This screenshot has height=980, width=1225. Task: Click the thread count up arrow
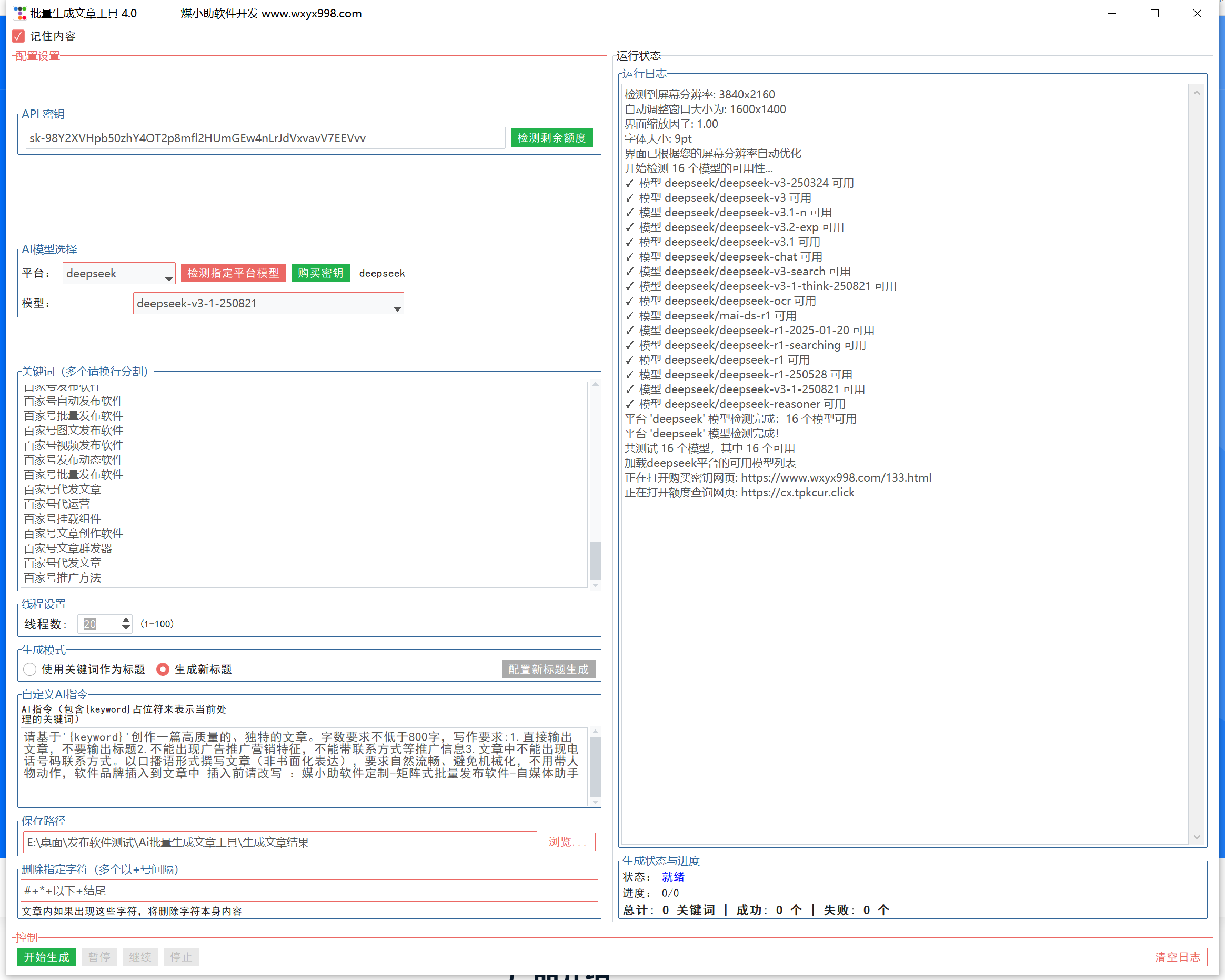[x=126, y=619]
